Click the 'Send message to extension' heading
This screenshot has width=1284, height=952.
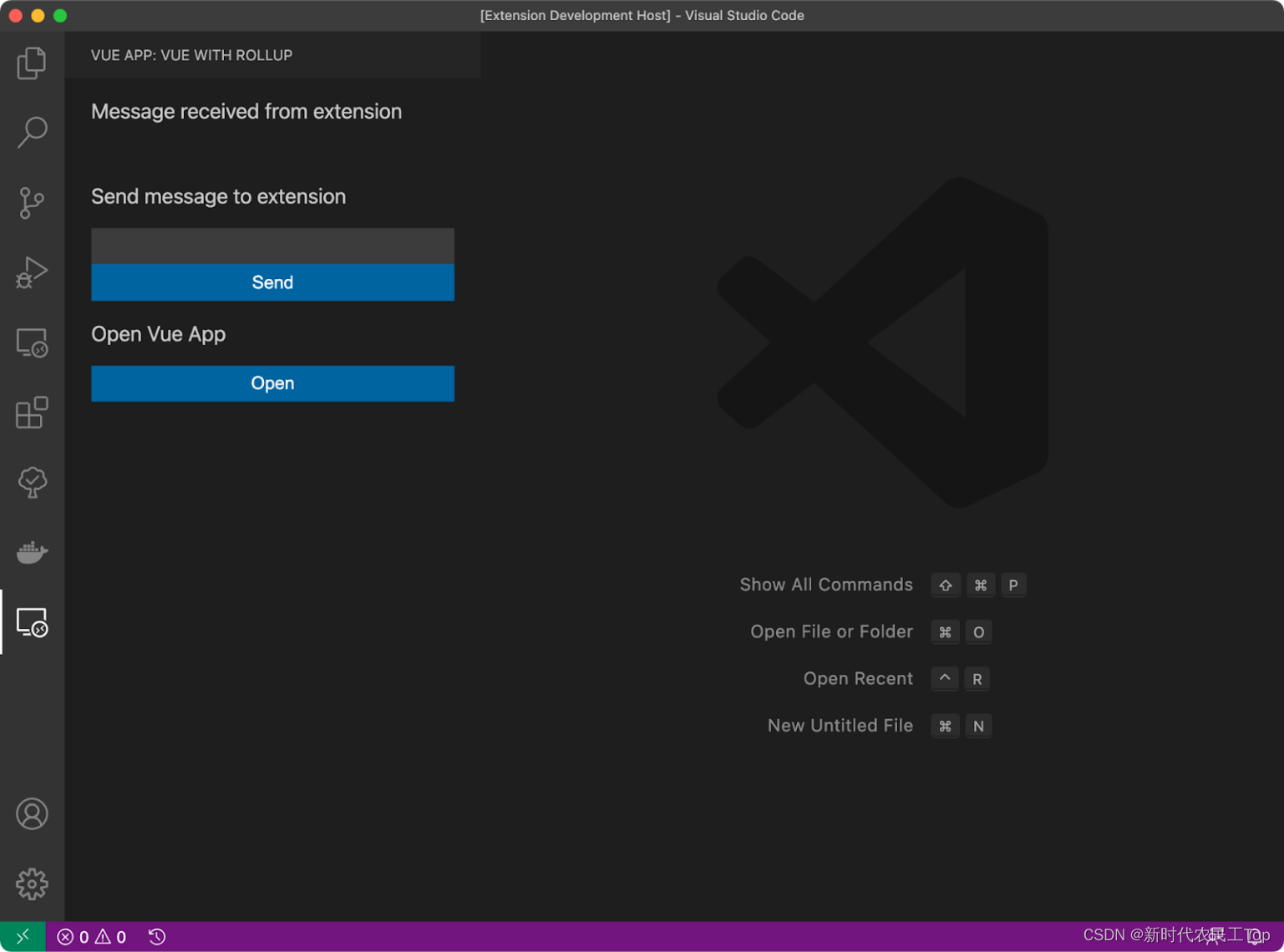218,196
